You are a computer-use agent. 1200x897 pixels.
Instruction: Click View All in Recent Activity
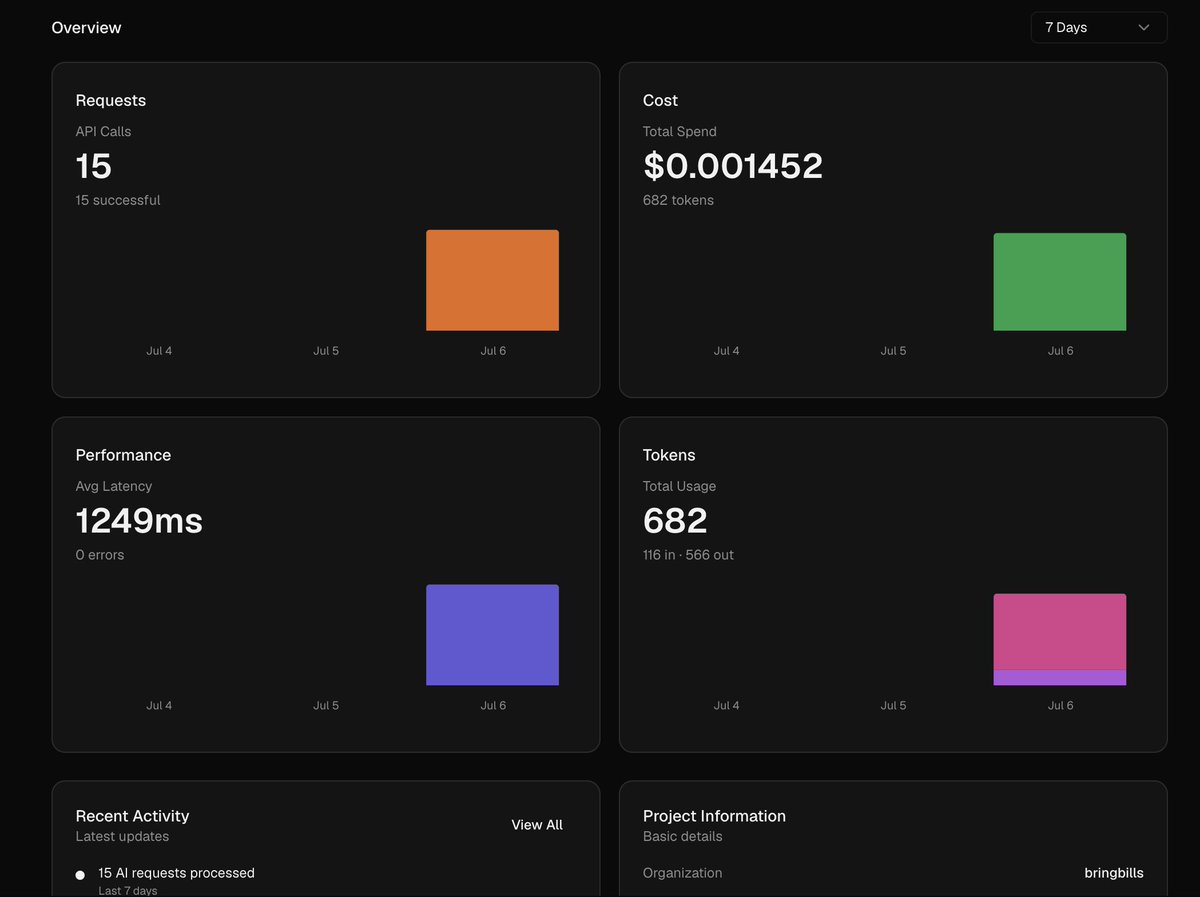[537, 825]
